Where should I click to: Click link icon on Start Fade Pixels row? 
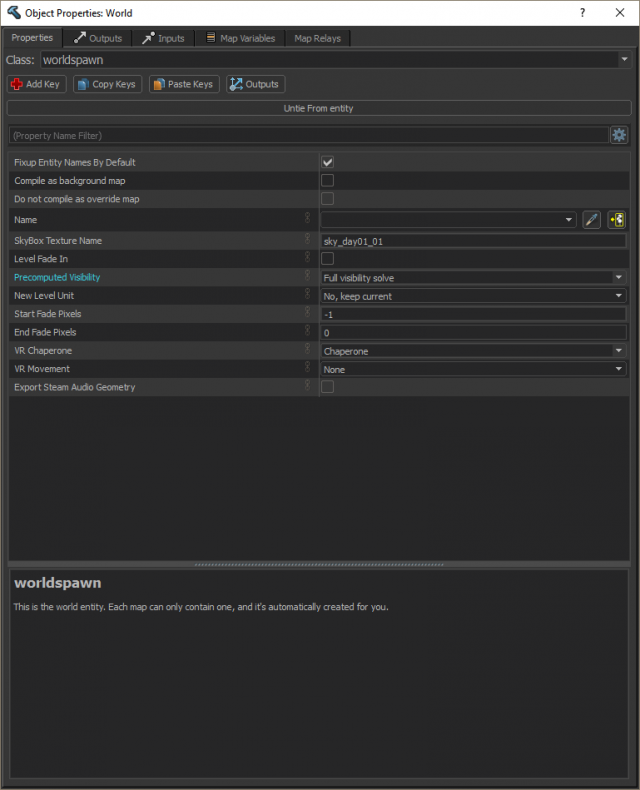point(307,311)
